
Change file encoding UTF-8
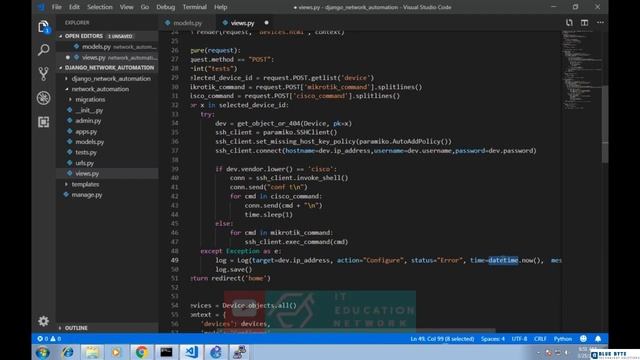[519, 339]
